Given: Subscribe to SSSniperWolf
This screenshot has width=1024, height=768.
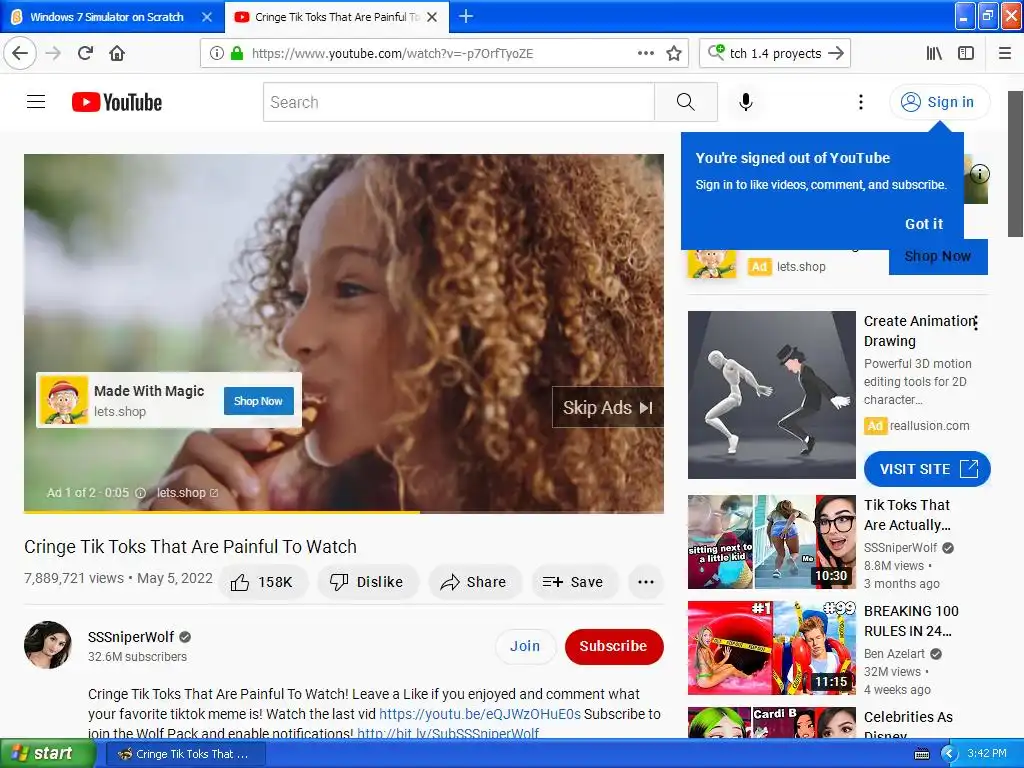Looking at the screenshot, I should [613, 646].
